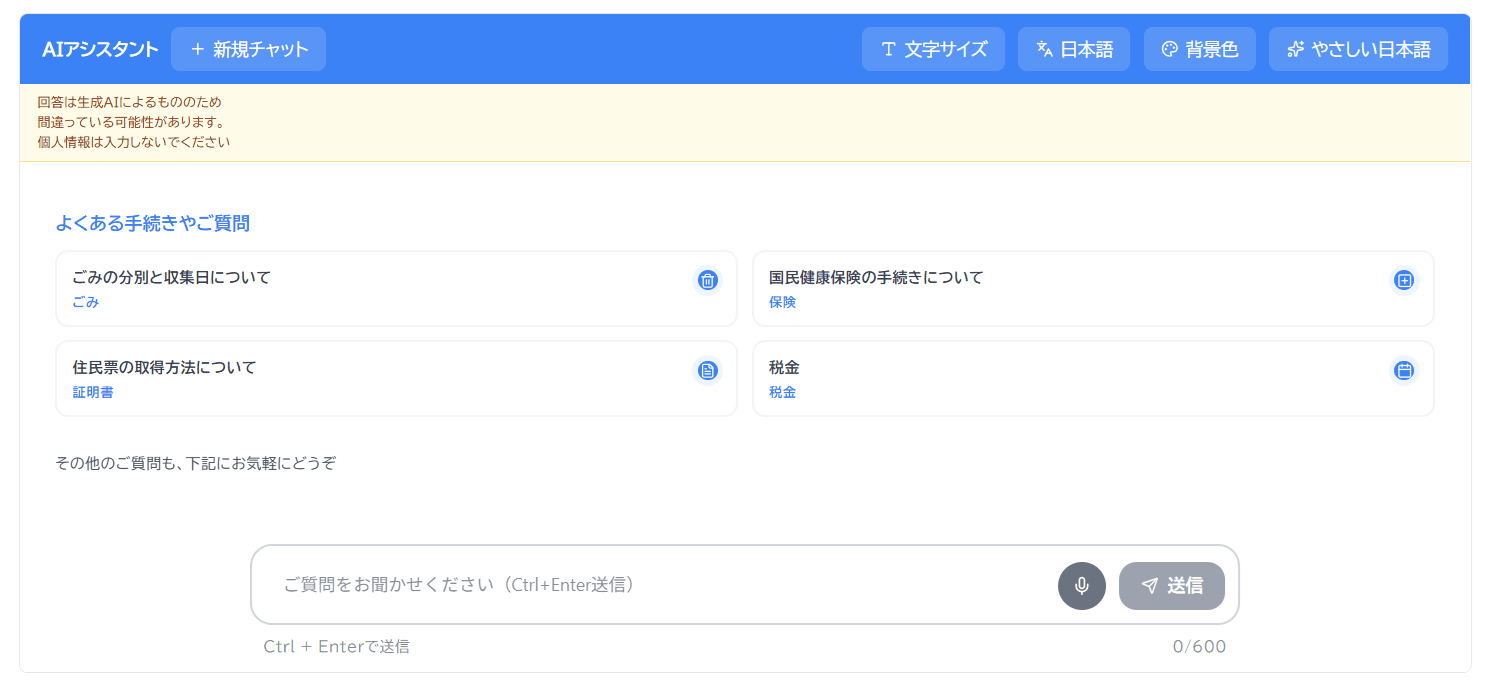The image size is (1488, 686).
Task: Click the medical icon on 国民健康保険 card
Action: [x=1404, y=280]
